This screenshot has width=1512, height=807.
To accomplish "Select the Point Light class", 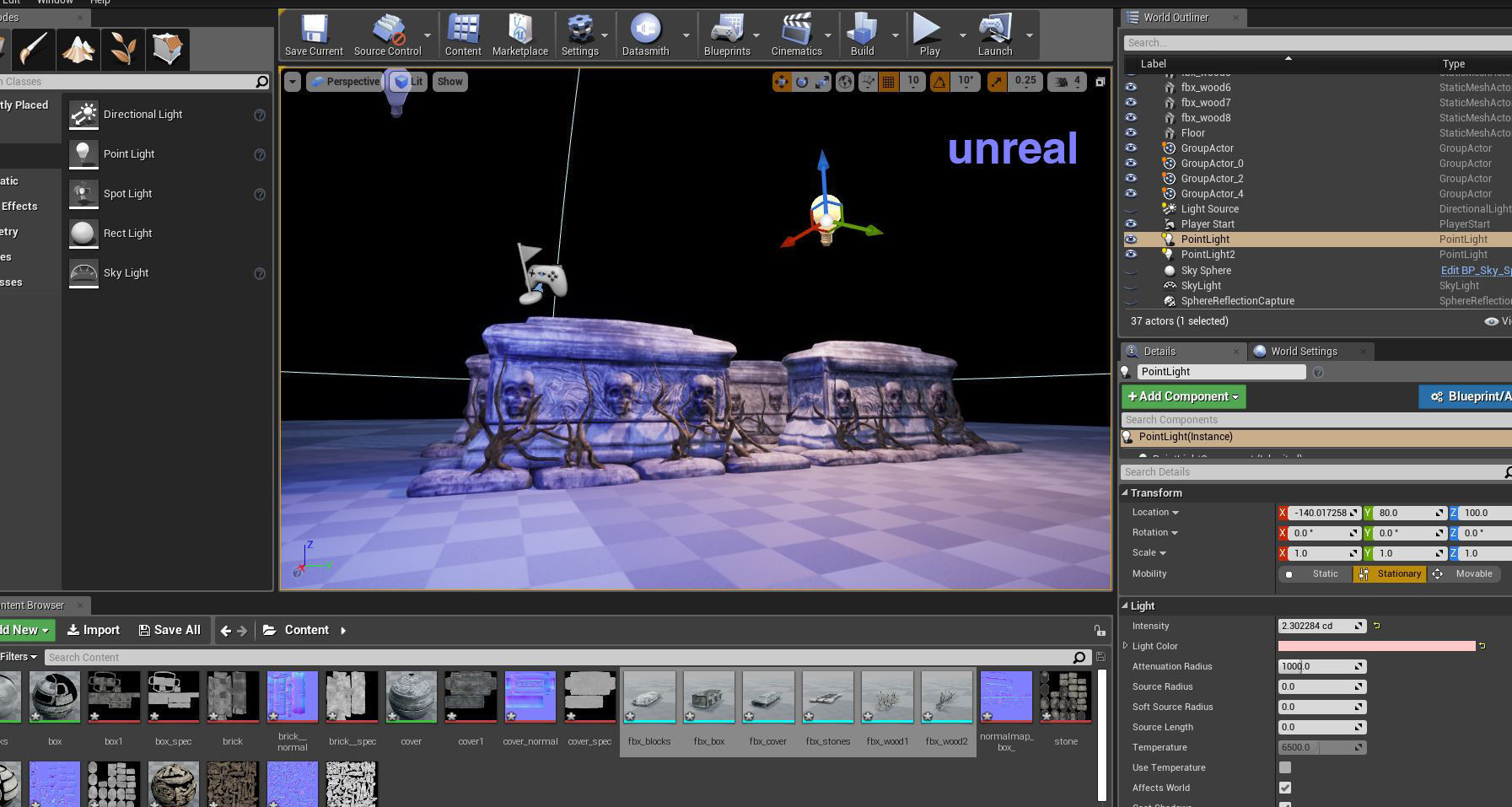I will (166, 154).
